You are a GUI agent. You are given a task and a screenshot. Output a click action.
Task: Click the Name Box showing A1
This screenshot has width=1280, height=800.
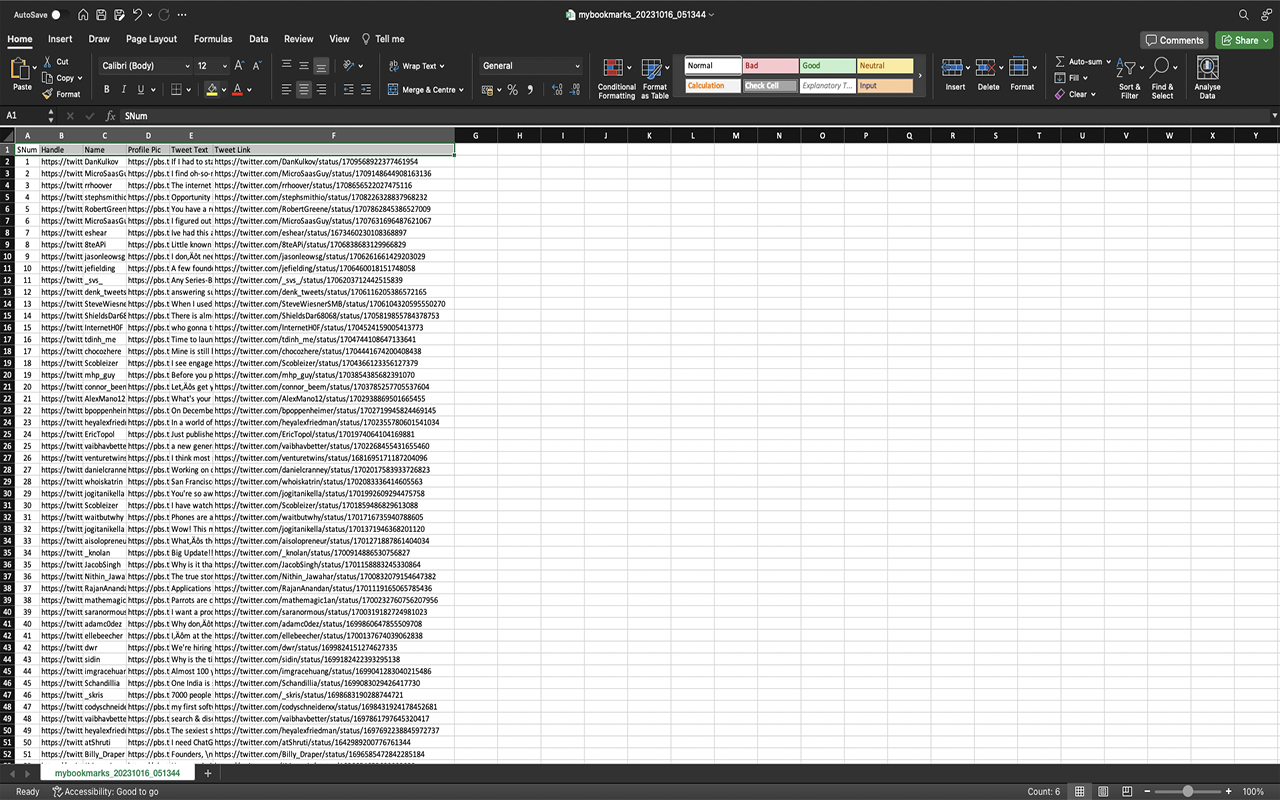27,116
